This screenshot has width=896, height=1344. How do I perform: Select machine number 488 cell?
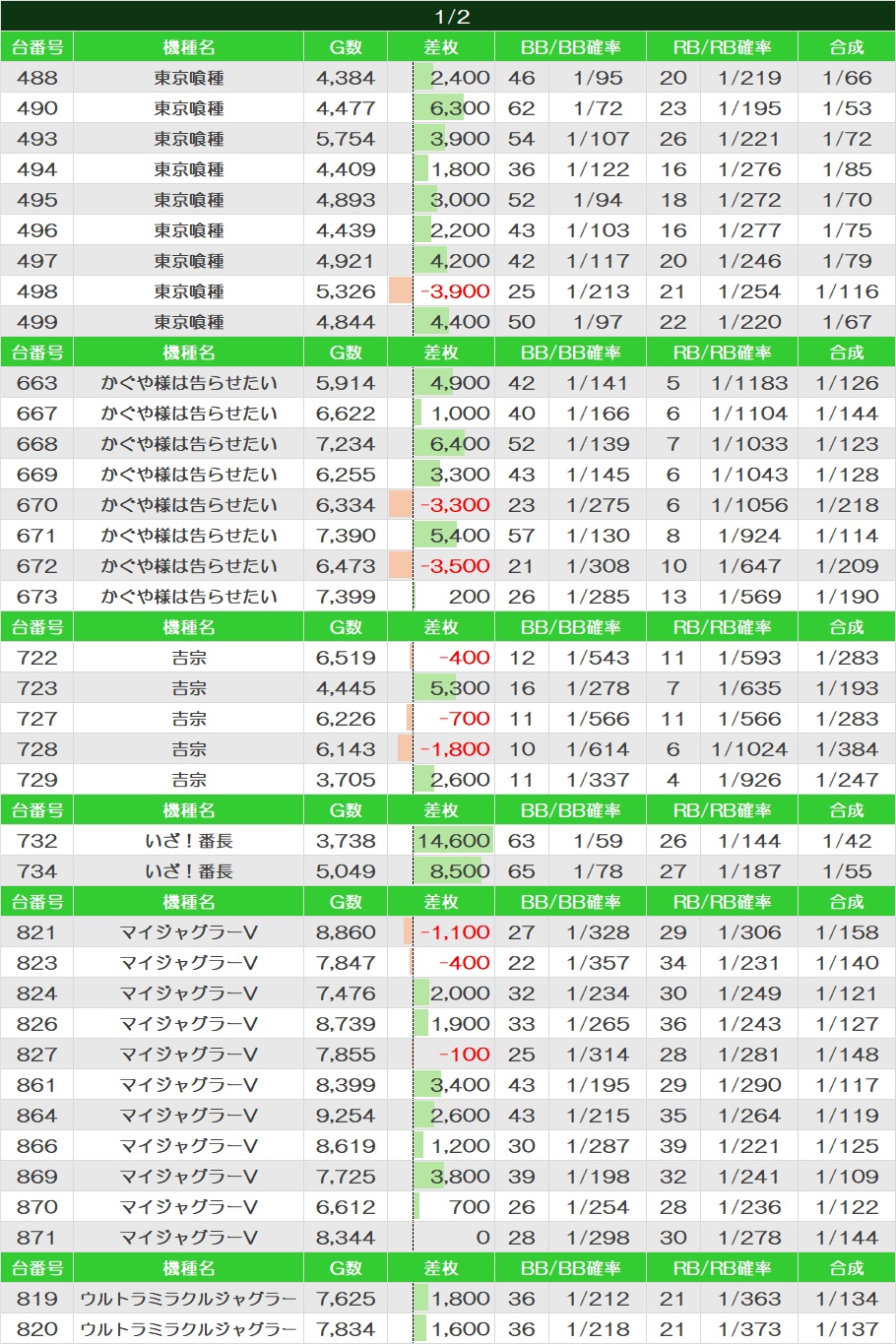pyautogui.click(x=37, y=78)
